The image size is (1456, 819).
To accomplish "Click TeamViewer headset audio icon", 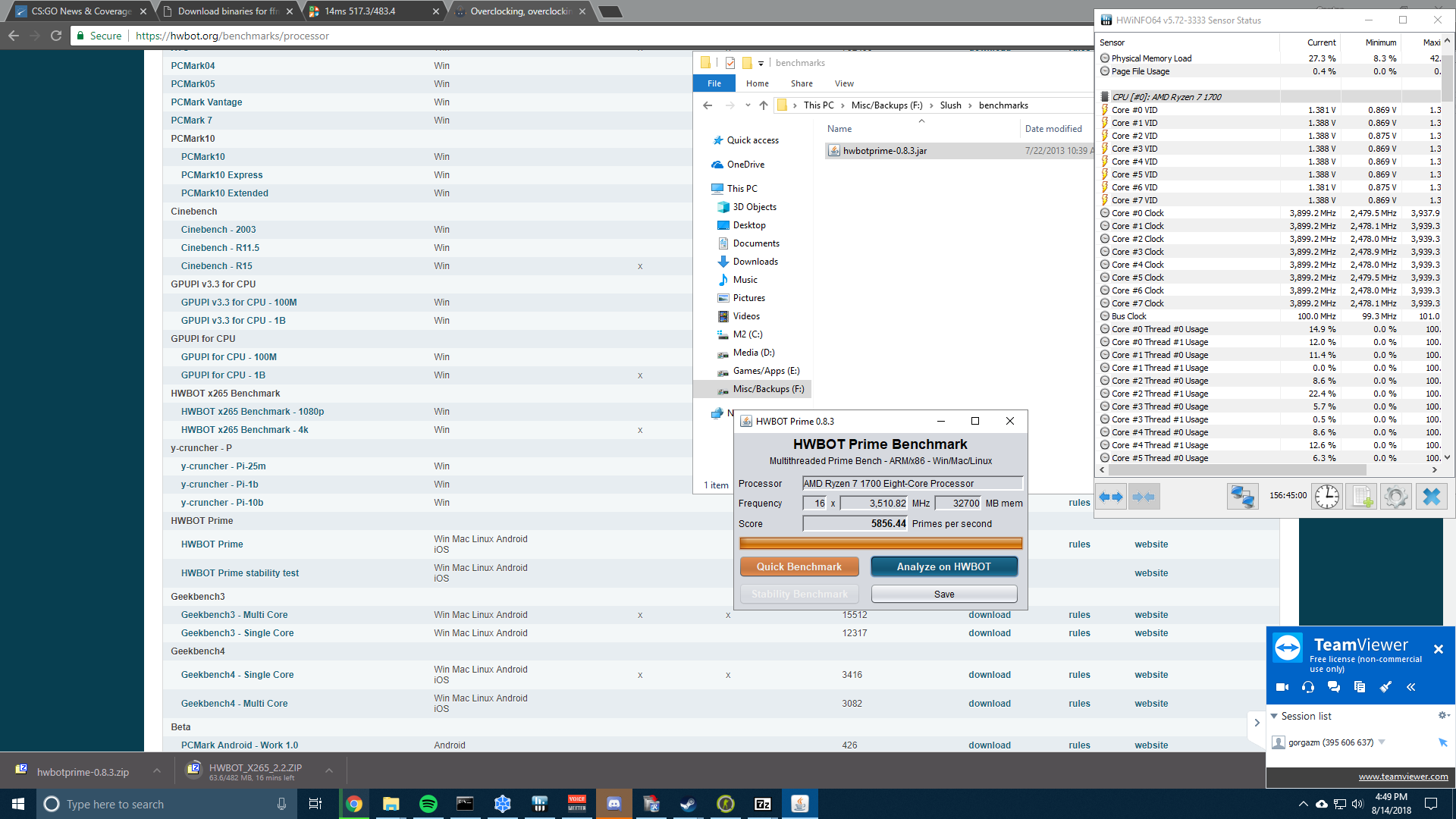I will 1308,687.
